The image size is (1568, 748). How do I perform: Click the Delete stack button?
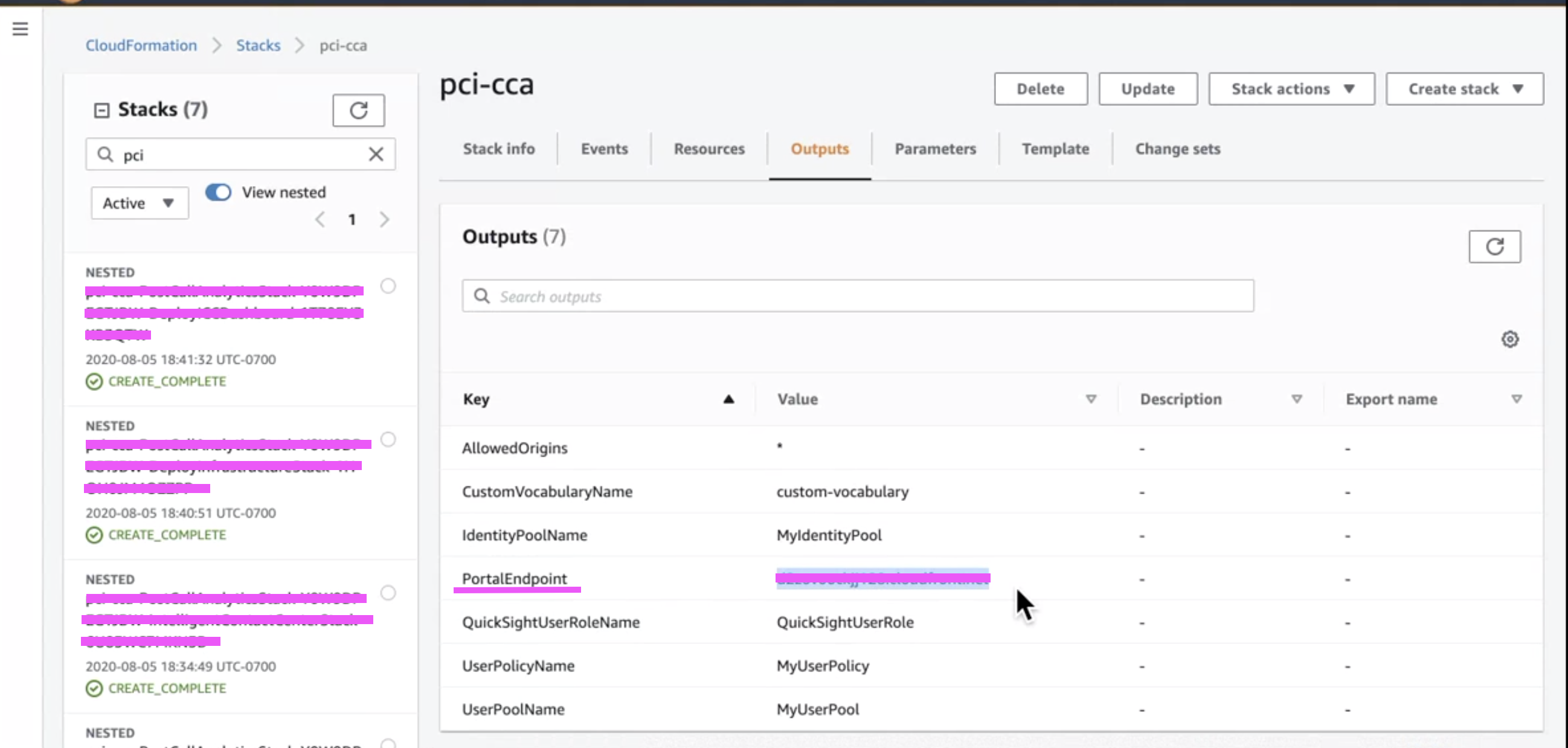[1039, 89]
